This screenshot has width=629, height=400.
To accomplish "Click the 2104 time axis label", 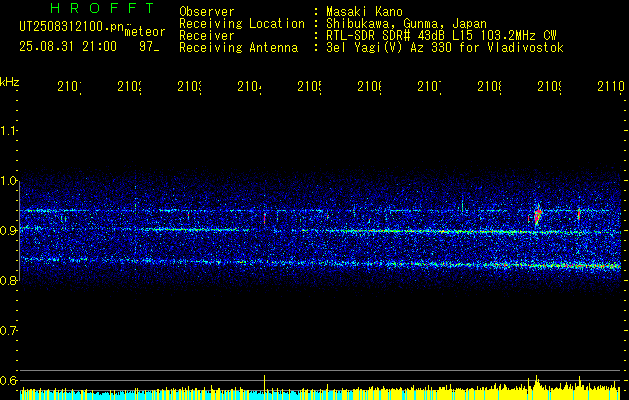I will coord(249,86).
